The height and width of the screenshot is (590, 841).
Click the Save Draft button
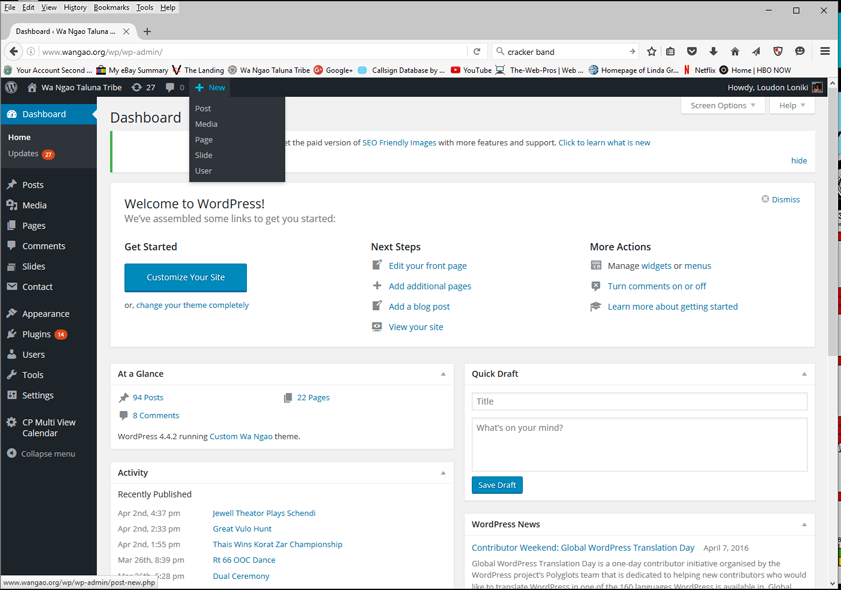click(x=497, y=485)
